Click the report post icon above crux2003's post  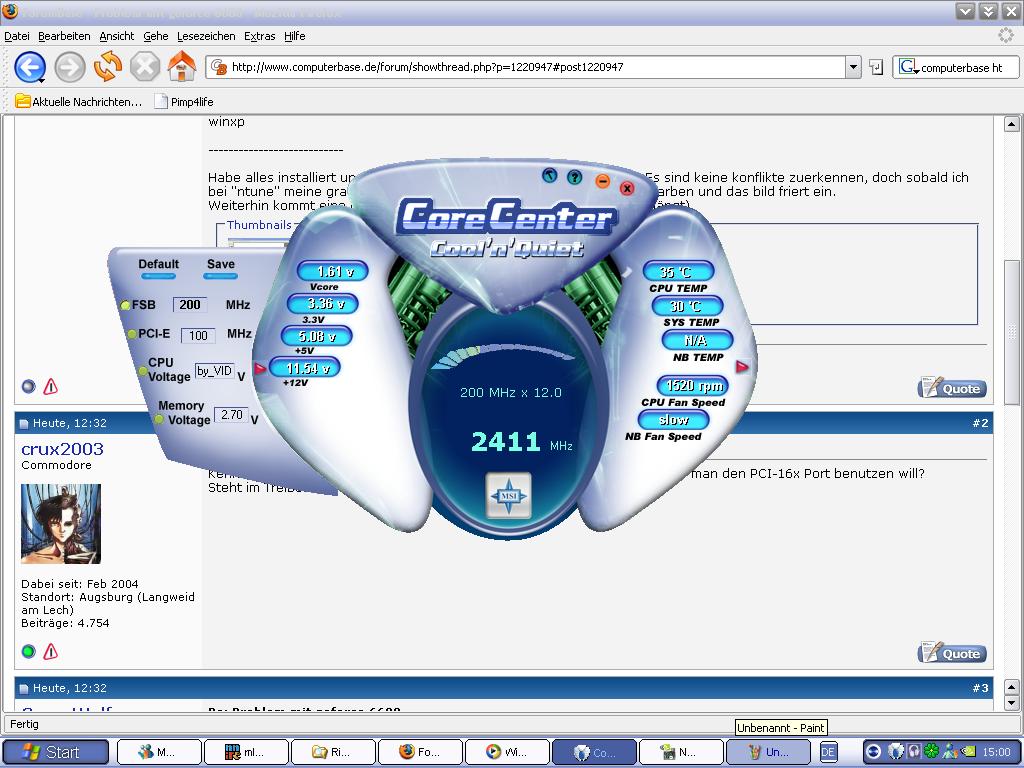pos(50,387)
